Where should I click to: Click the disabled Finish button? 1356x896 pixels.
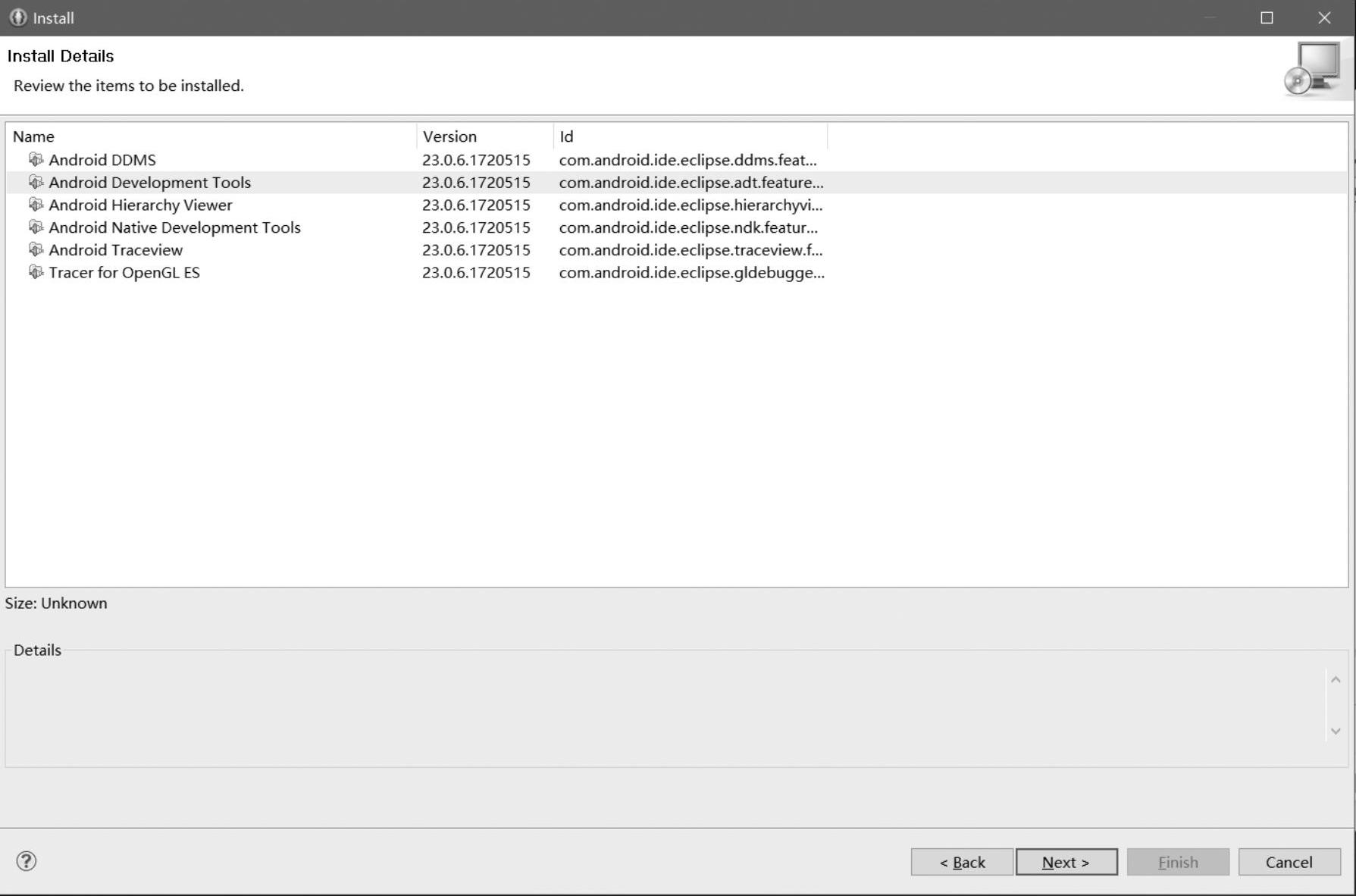pos(1178,862)
